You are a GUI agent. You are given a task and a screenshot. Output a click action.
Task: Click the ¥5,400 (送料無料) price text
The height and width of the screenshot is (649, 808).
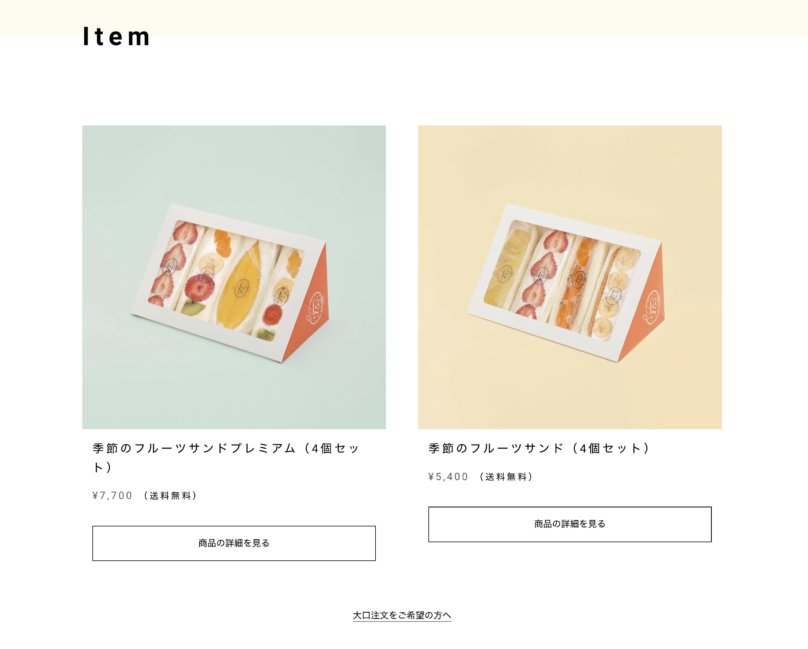480,476
